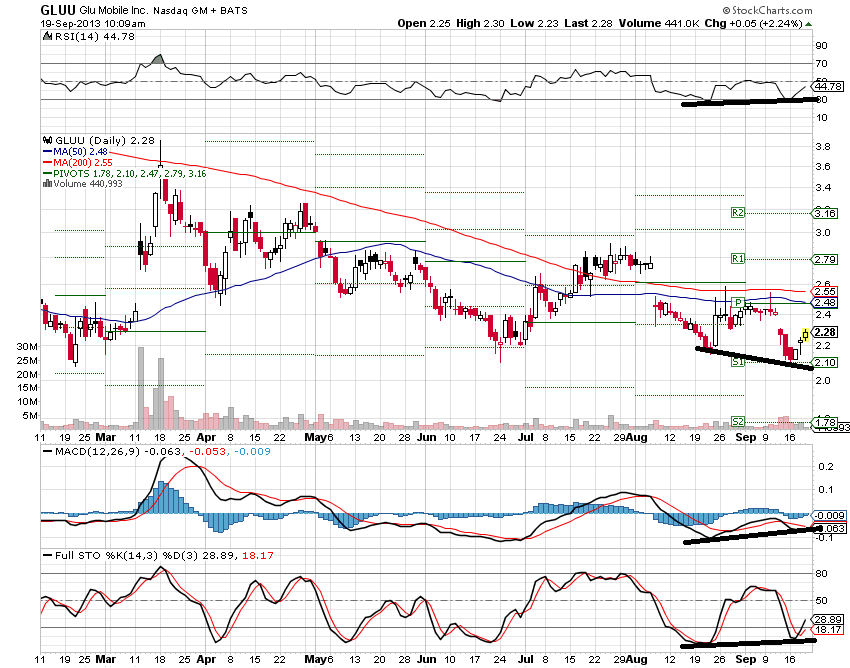Image resolution: width=850 pixels, height=668 pixels.
Task: Select the "Volume 440,993" legend entry
Action: click(x=88, y=184)
